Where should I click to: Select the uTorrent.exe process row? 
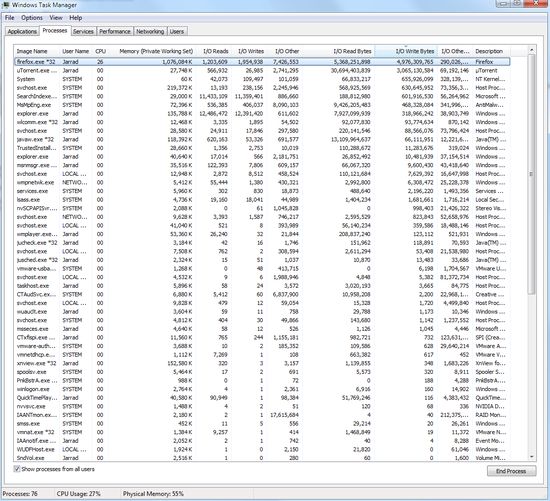click(262, 71)
